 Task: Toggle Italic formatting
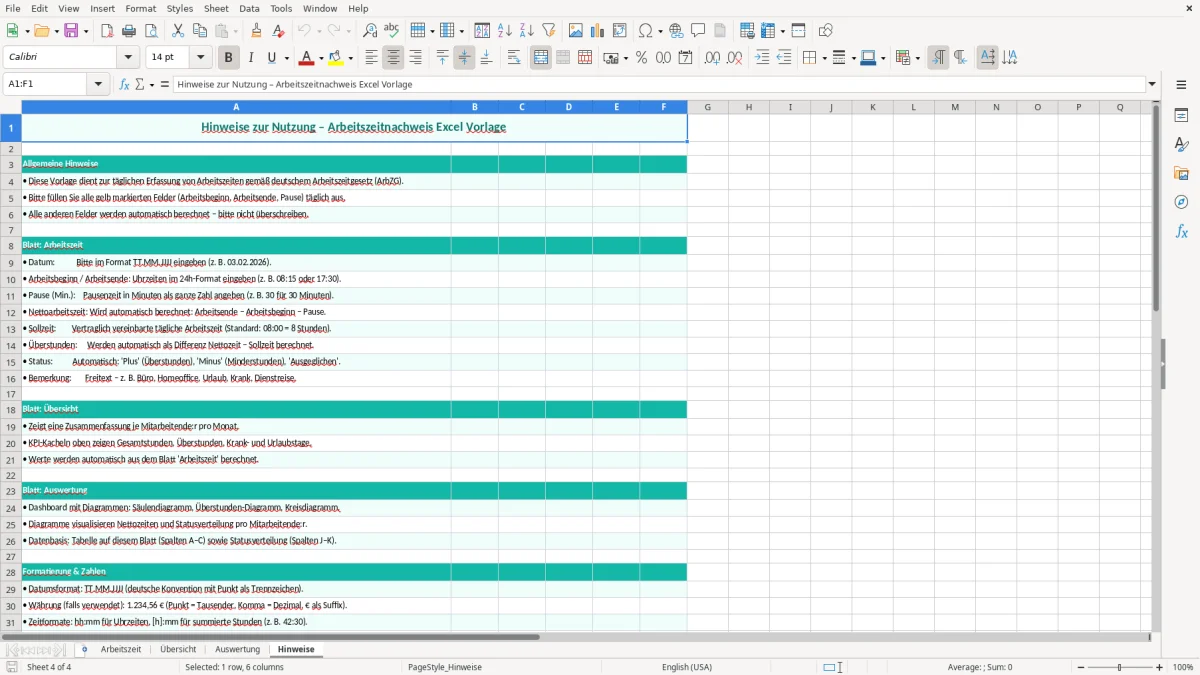click(250, 58)
